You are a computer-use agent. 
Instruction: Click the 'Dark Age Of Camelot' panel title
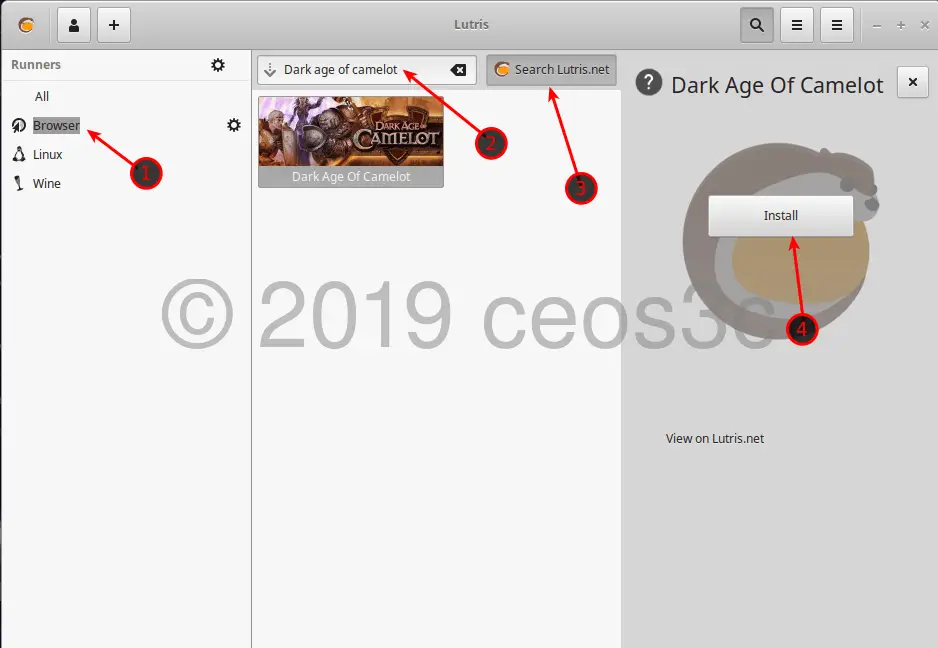point(777,86)
